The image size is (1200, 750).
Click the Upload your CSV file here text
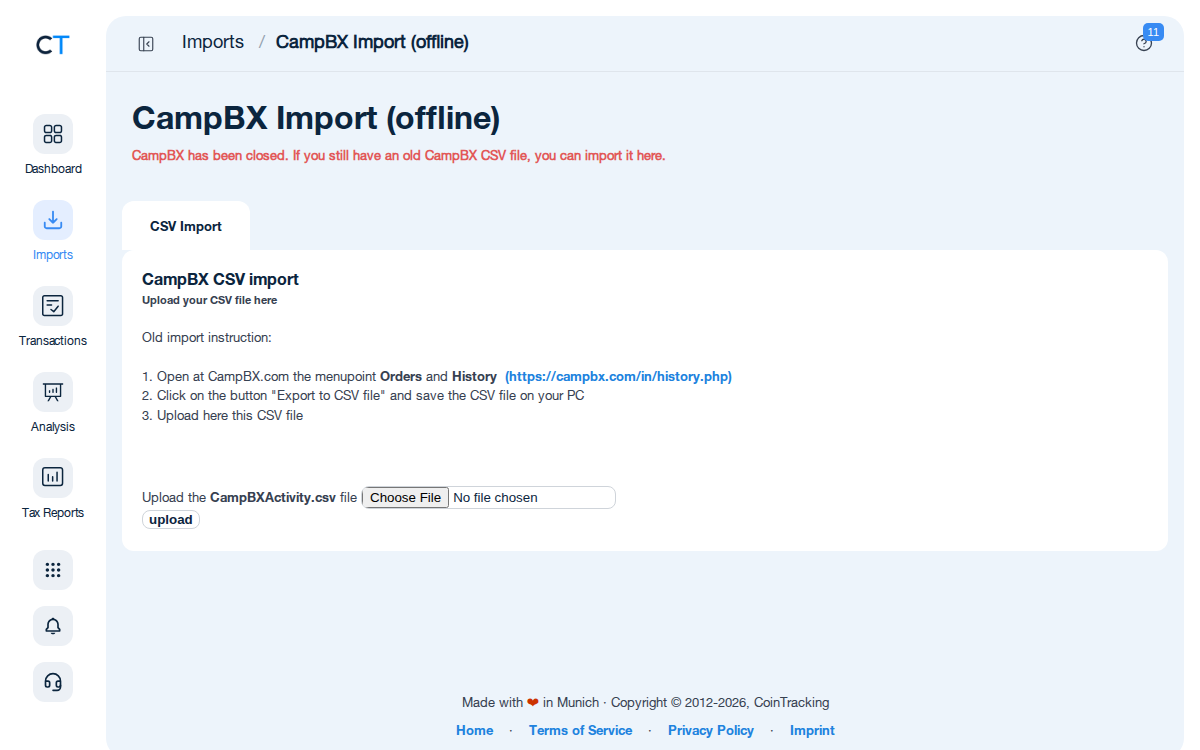point(210,300)
